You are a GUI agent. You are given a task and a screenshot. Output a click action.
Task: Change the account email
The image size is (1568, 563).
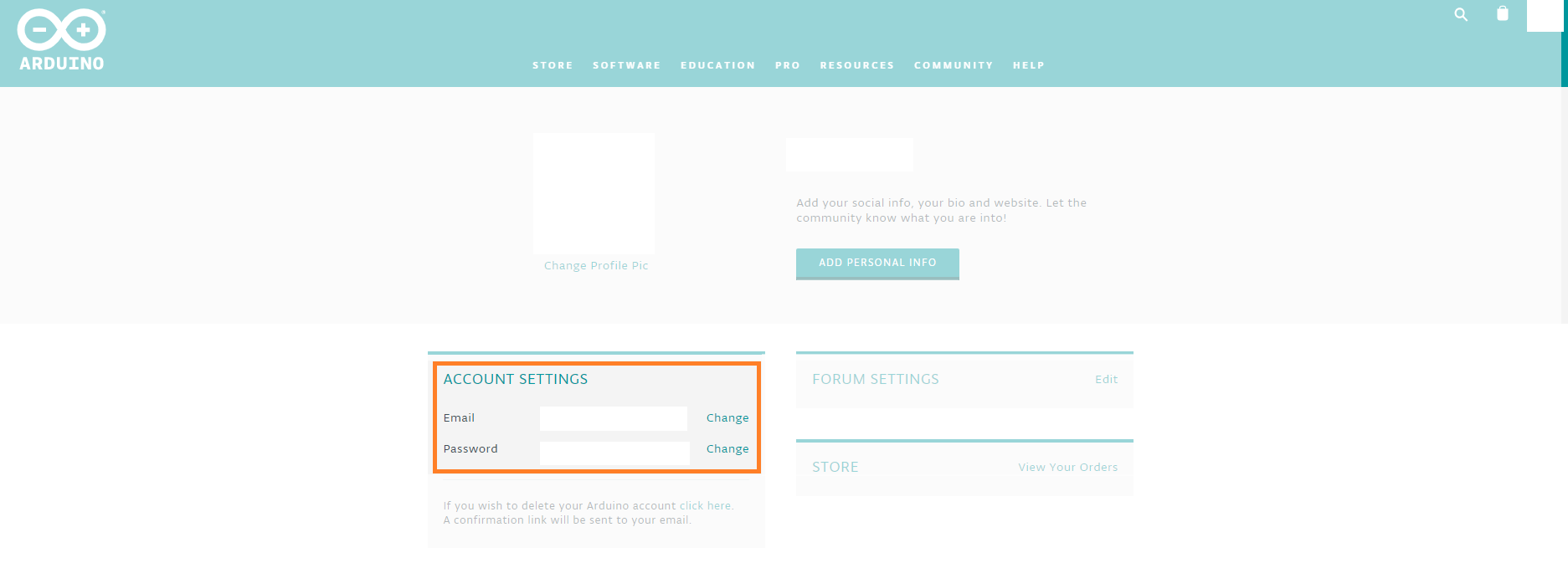tap(727, 418)
